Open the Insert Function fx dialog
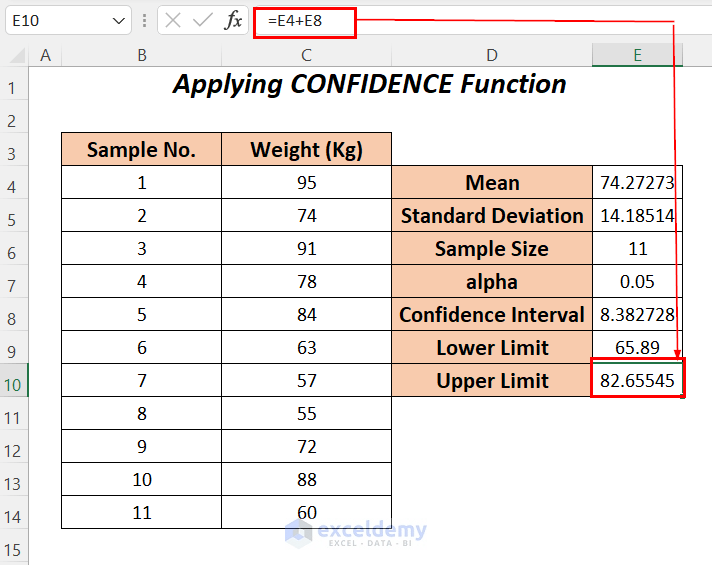Viewport: 712px width, 565px height. (x=233, y=20)
